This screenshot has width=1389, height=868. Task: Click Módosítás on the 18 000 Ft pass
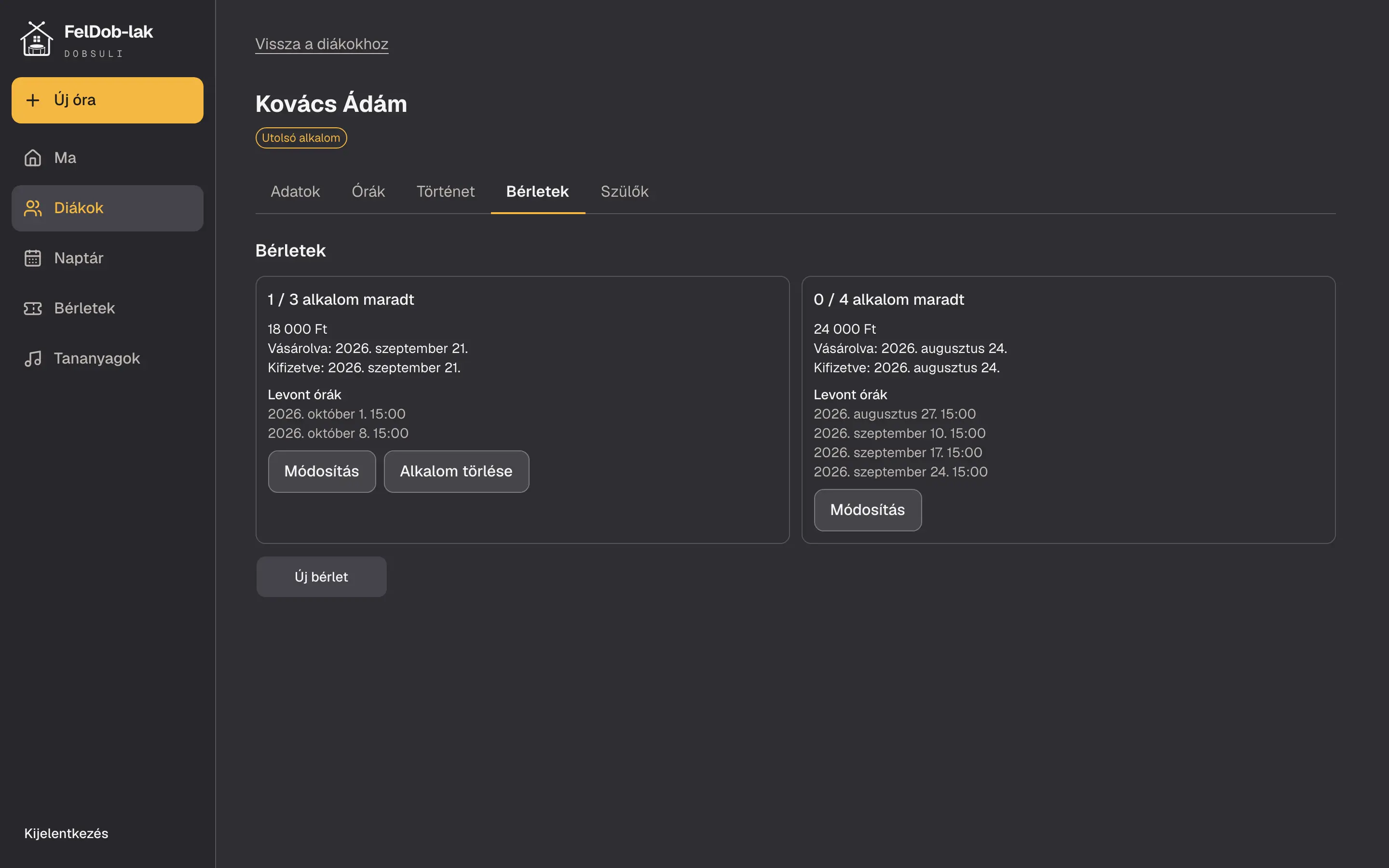[321, 471]
